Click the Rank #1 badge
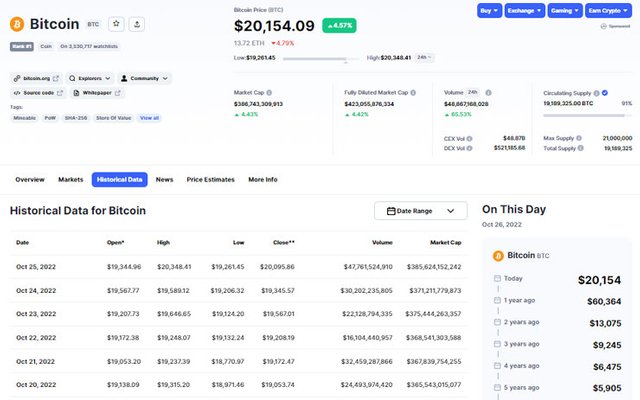 pyautogui.click(x=22, y=47)
